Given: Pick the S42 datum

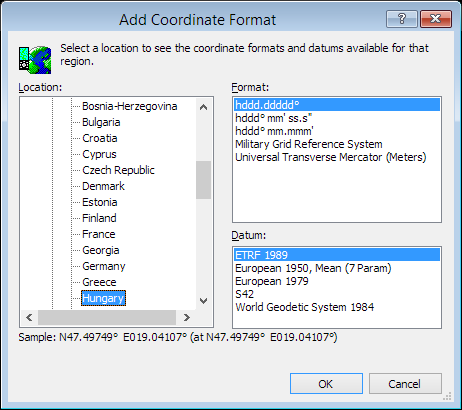Looking at the screenshot, I should tap(337, 294).
